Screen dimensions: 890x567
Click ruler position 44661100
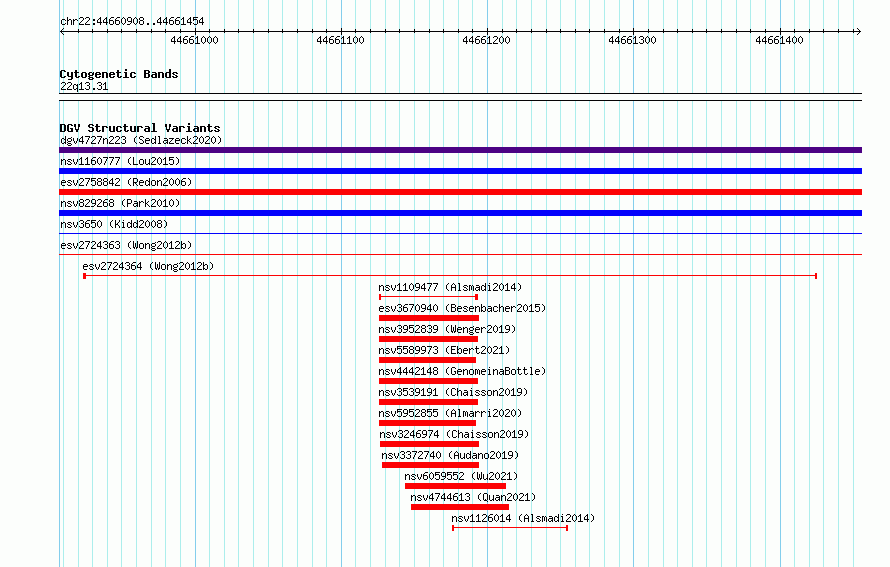coord(340,40)
